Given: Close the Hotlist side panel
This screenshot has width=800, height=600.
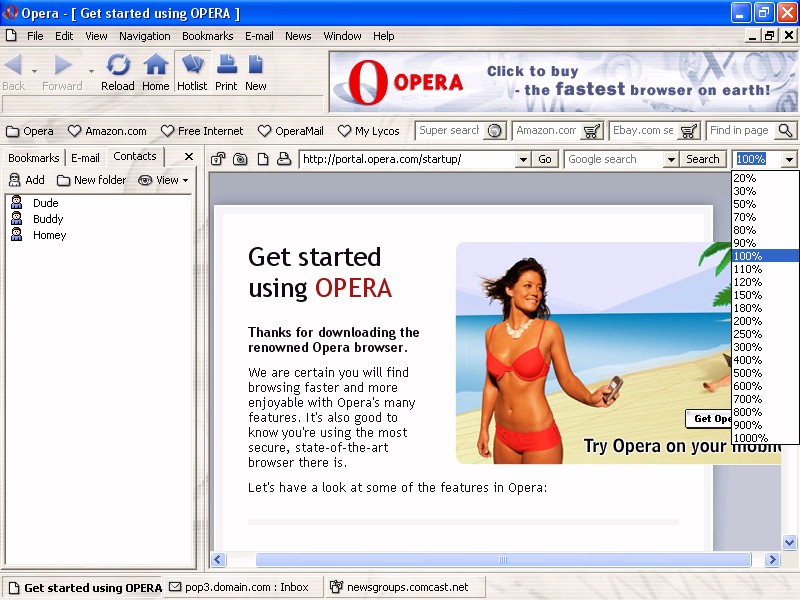Looking at the screenshot, I should click(x=189, y=157).
